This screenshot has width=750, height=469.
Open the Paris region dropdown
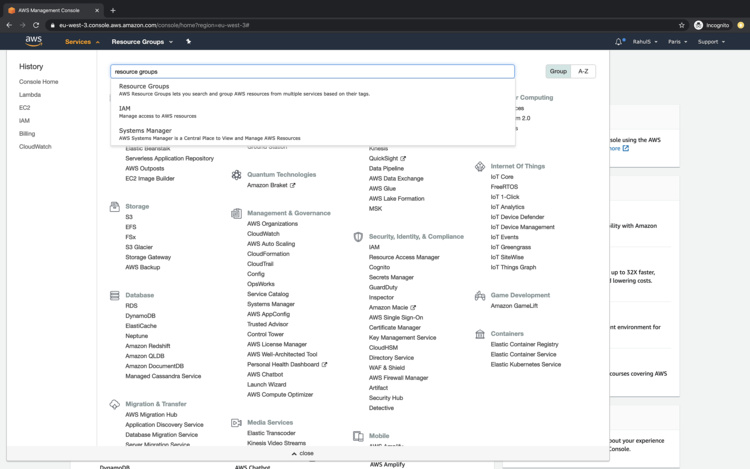(x=677, y=42)
